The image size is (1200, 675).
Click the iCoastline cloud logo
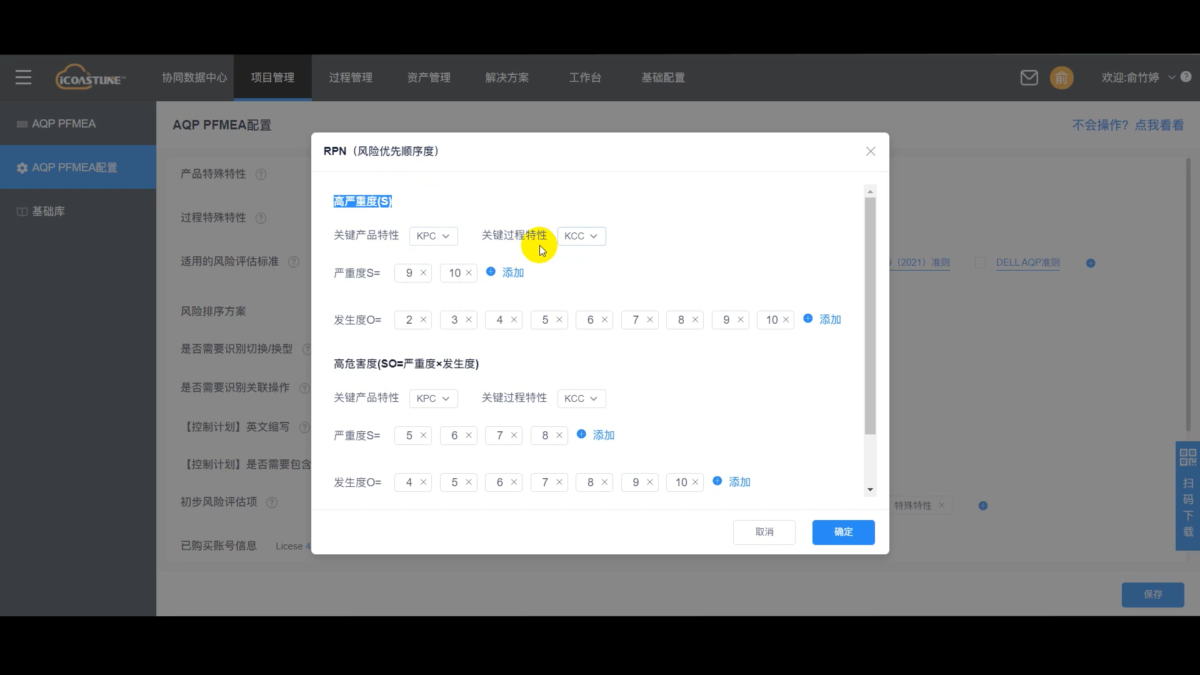(x=90, y=77)
